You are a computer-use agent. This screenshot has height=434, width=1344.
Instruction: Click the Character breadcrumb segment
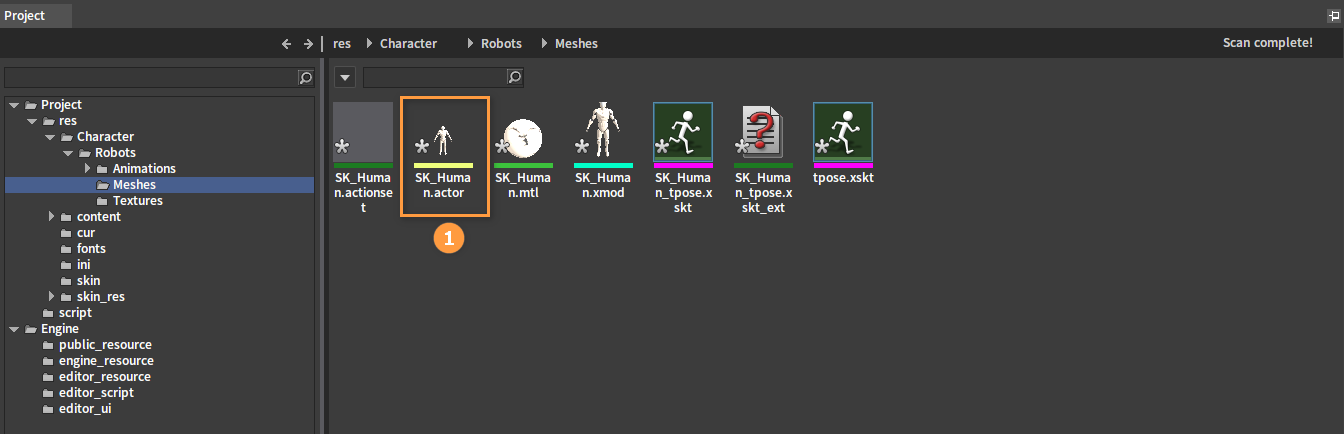point(408,43)
